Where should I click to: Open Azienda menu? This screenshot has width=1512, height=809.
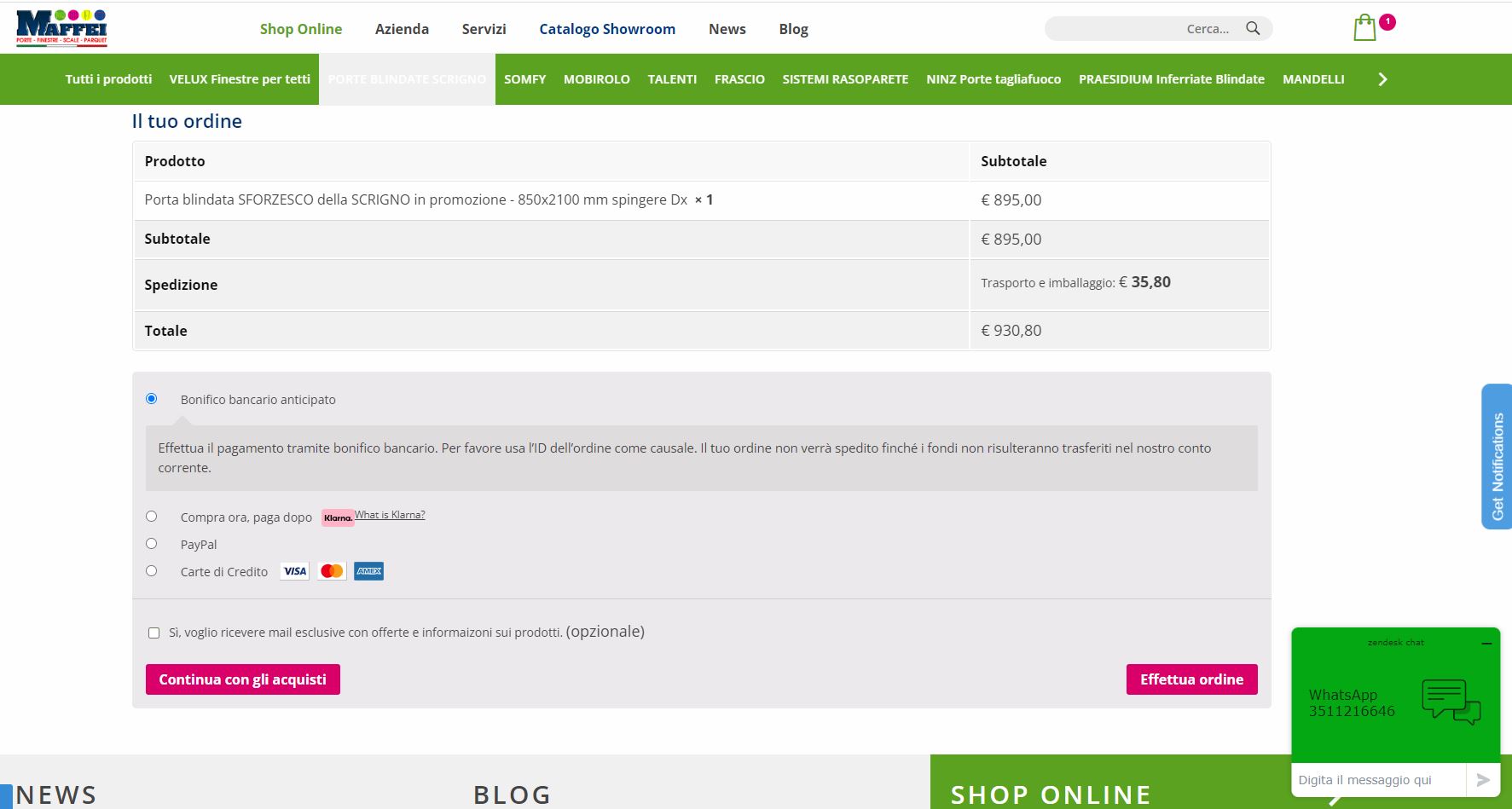click(402, 29)
